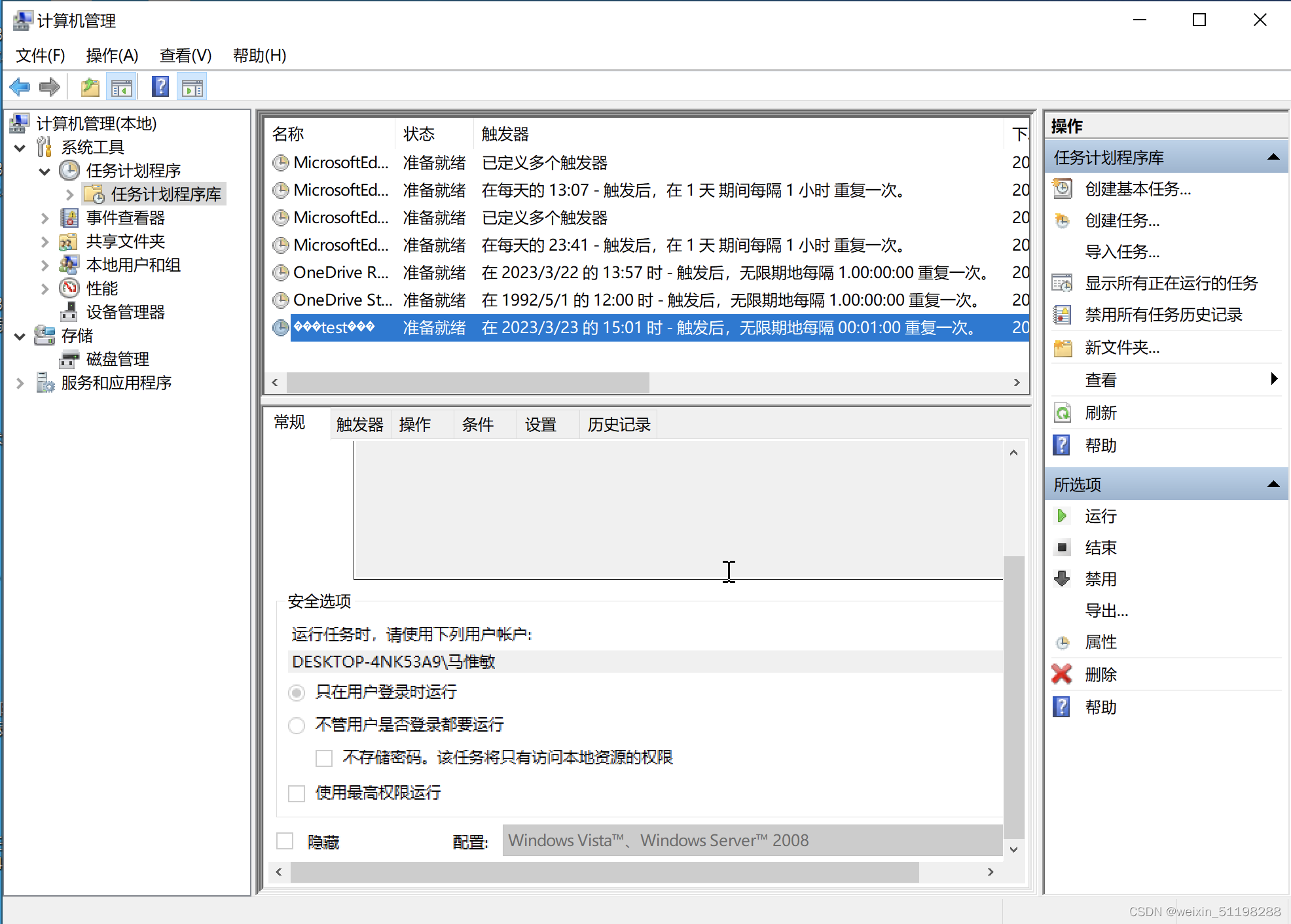
Task: Click the 刷新 refresh icon
Action: tap(1063, 413)
